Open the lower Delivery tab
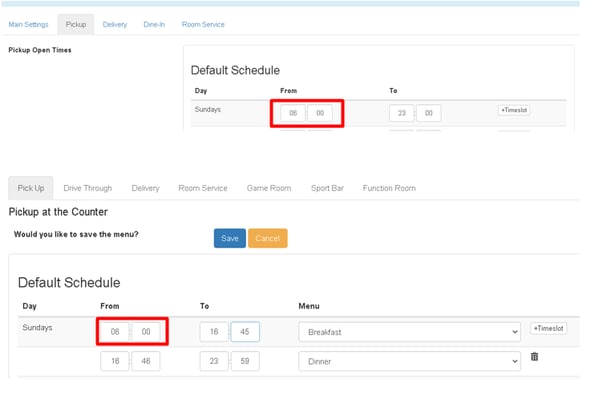The image size is (607, 399). pos(146,188)
